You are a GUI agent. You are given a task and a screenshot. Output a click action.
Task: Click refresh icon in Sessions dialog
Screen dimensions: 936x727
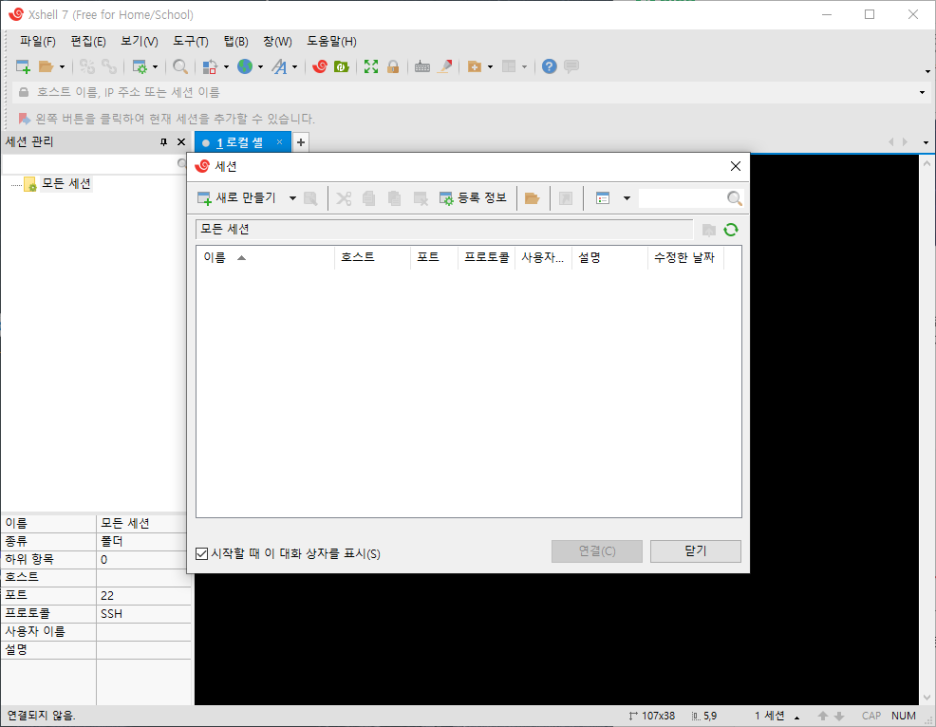[x=731, y=230]
